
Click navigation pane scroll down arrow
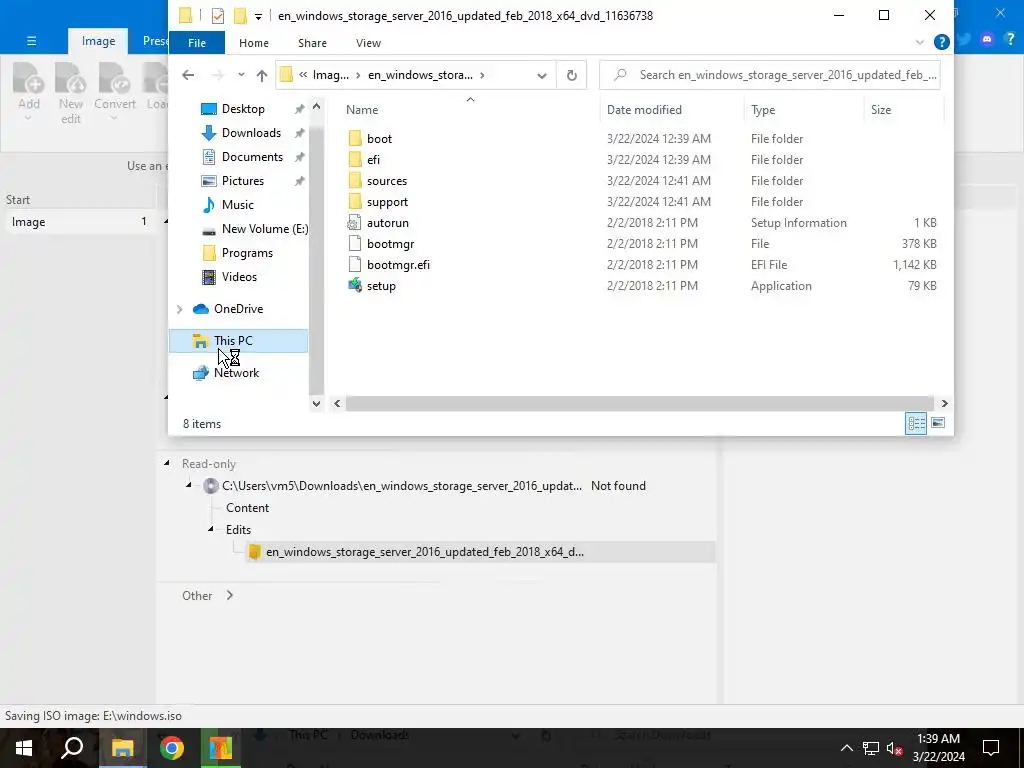(x=316, y=404)
